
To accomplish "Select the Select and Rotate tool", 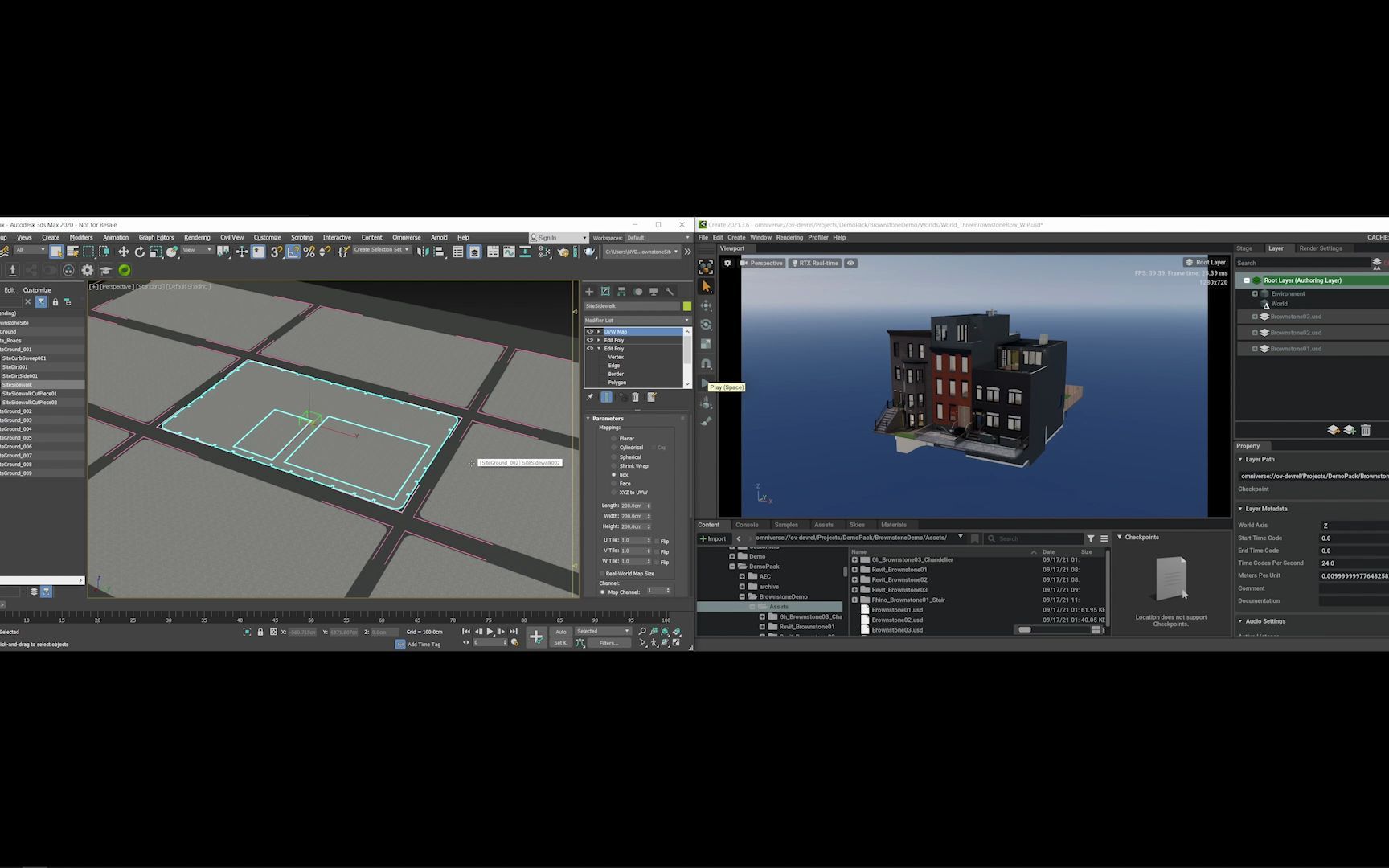I will [x=140, y=251].
